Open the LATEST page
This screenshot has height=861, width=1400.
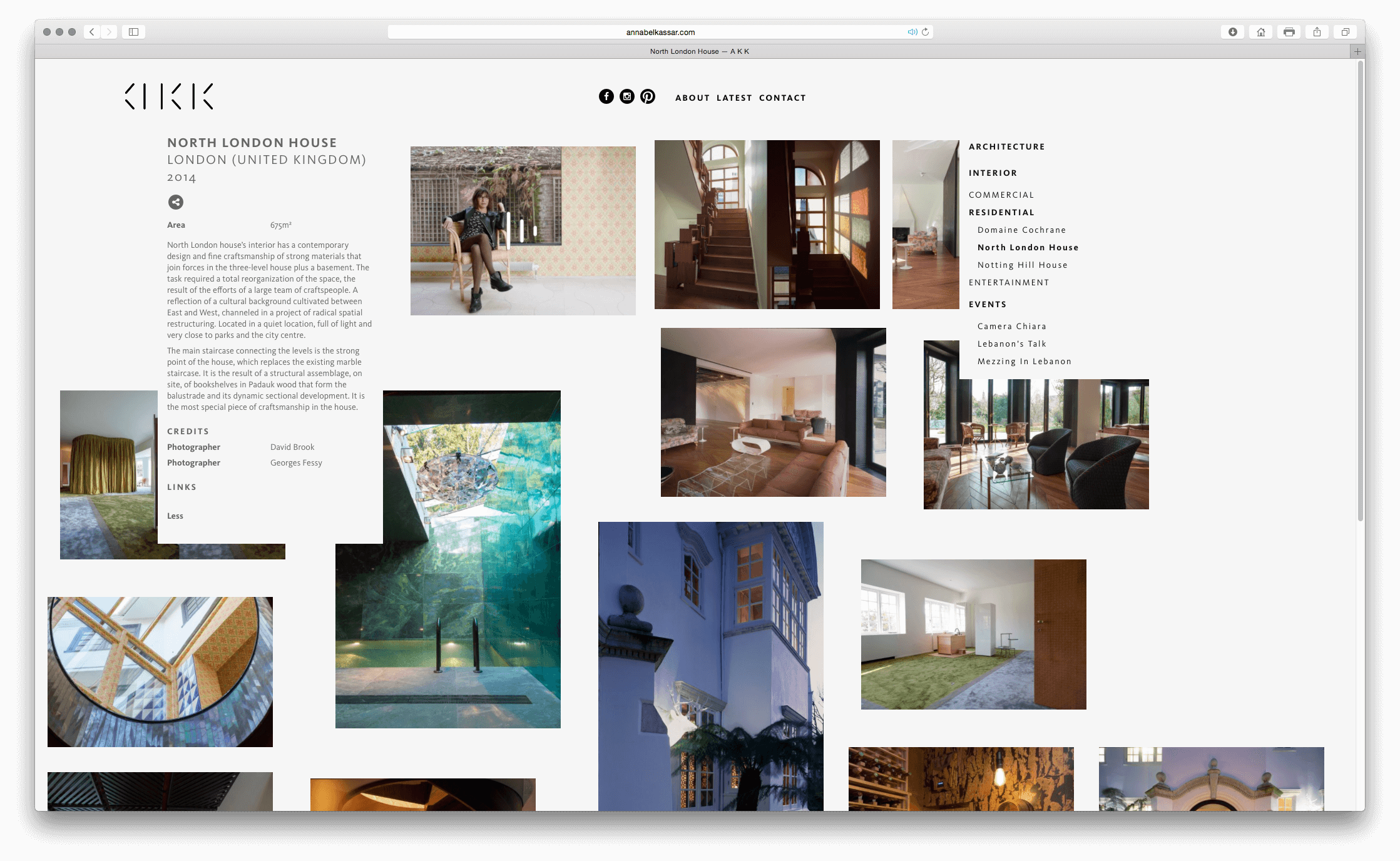734,98
